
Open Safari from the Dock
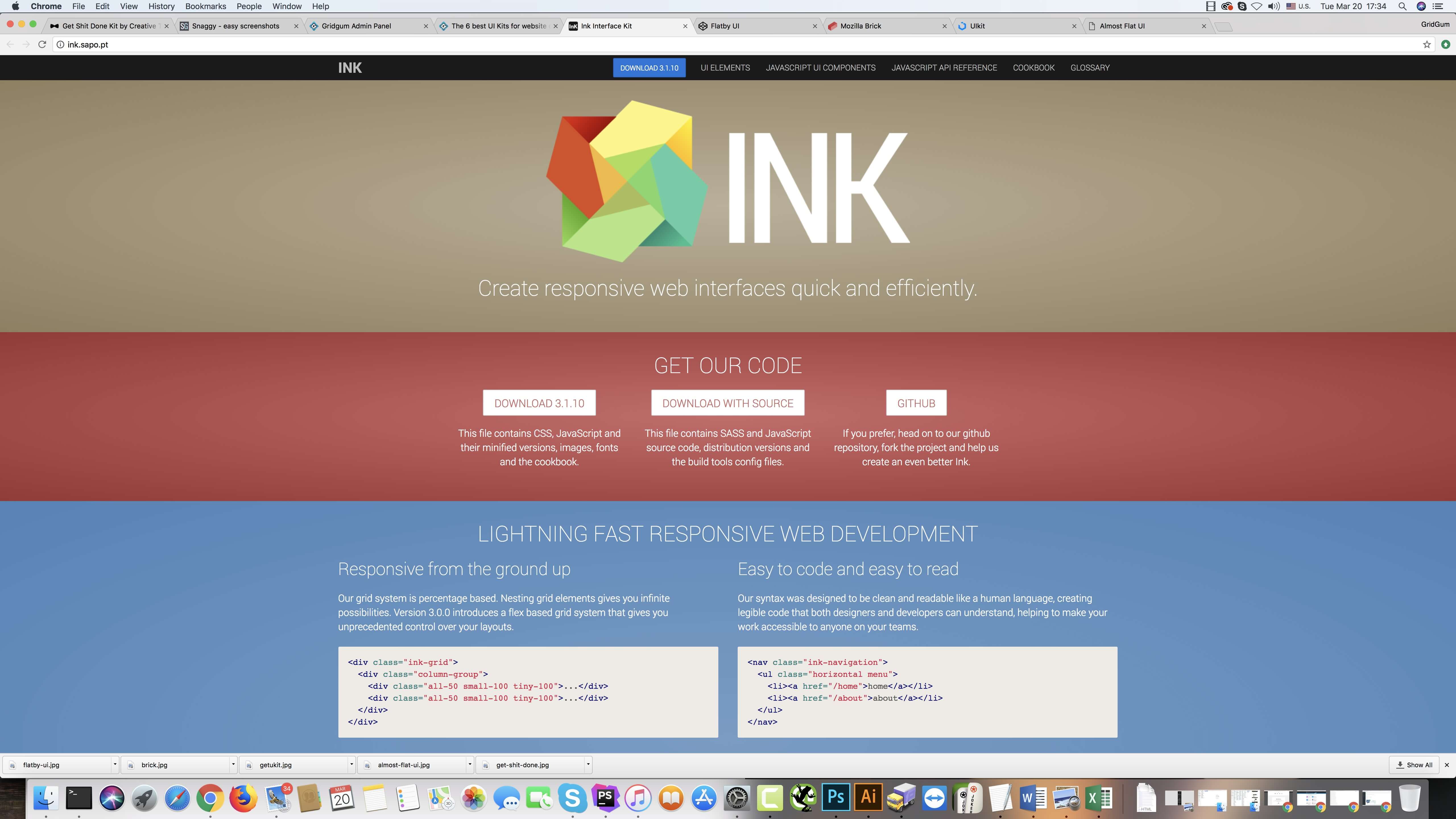177,798
